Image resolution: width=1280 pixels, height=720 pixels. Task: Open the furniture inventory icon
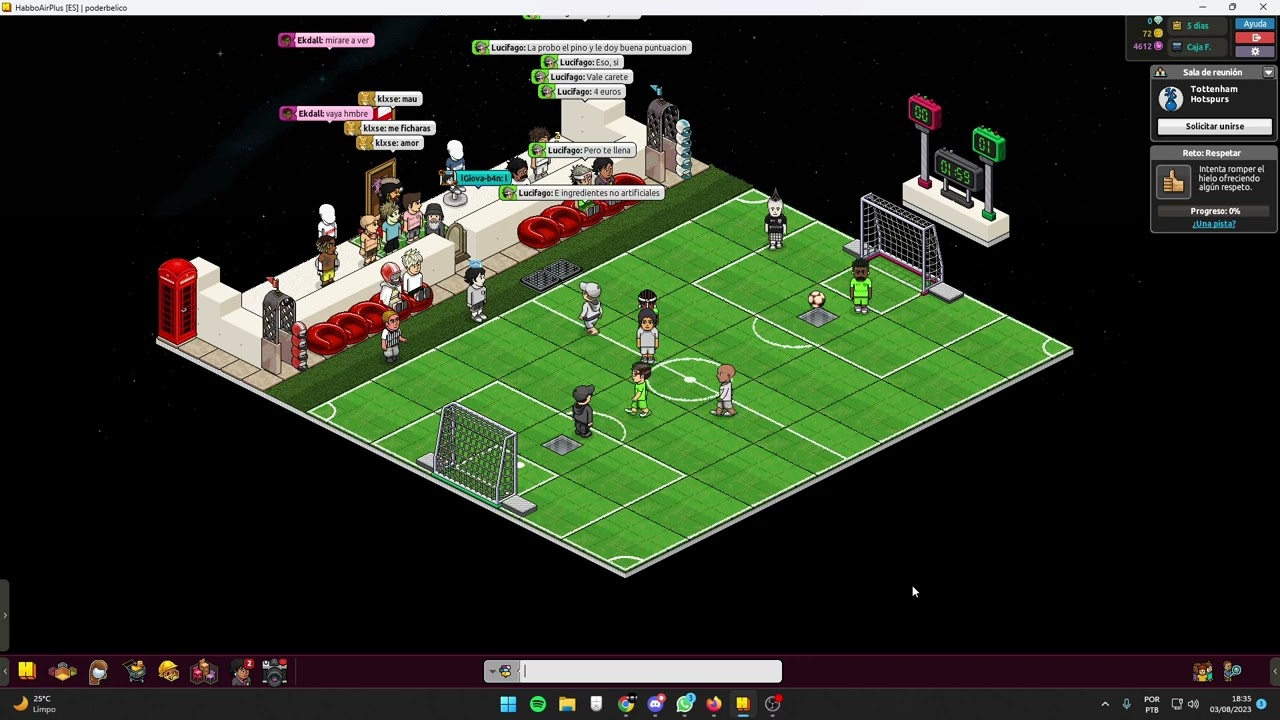tap(204, 671)
